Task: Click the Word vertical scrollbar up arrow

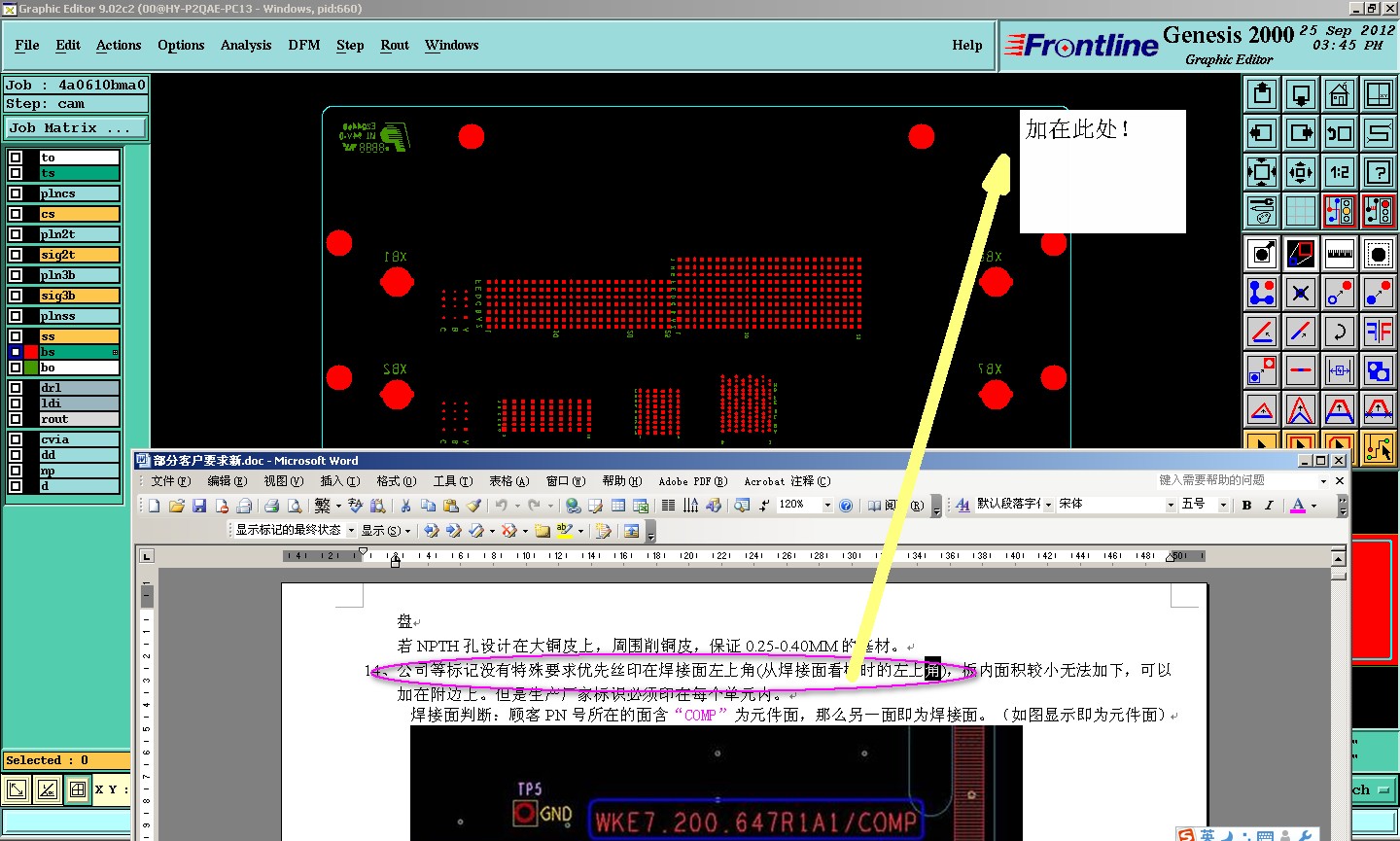Action: [1339, 558]
